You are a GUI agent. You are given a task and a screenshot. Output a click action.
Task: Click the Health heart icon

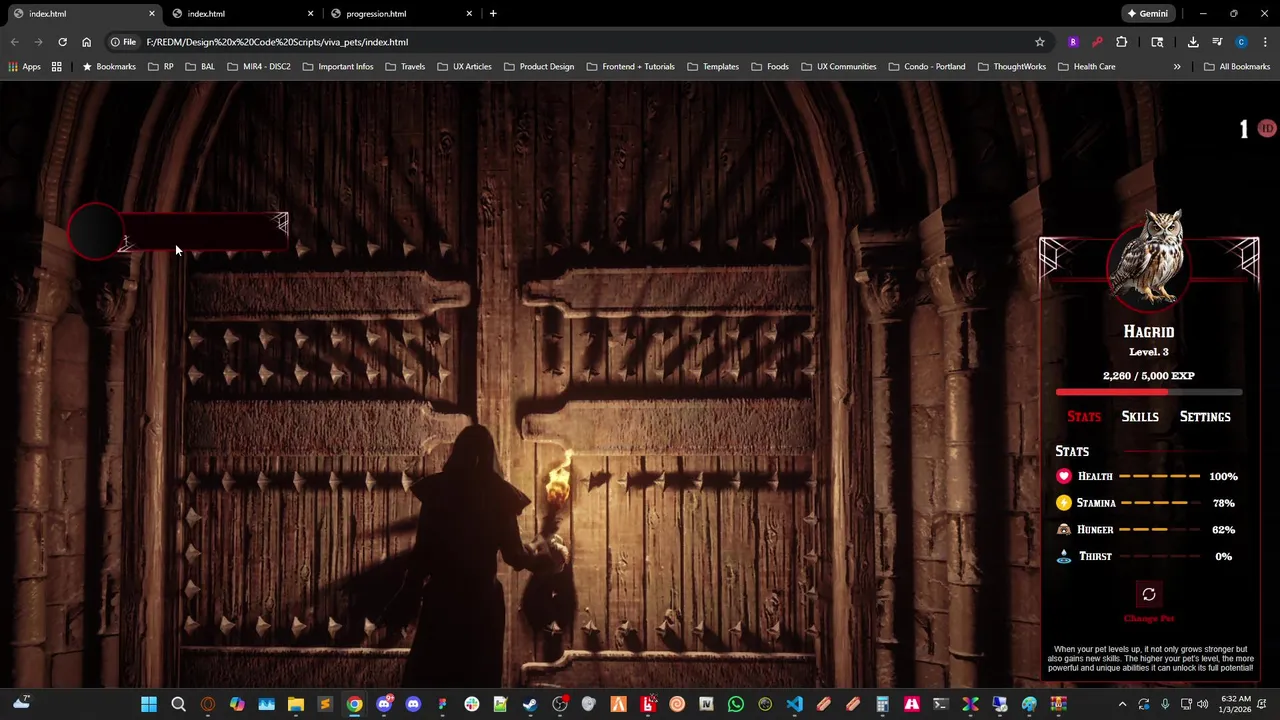coord(1064,477)
